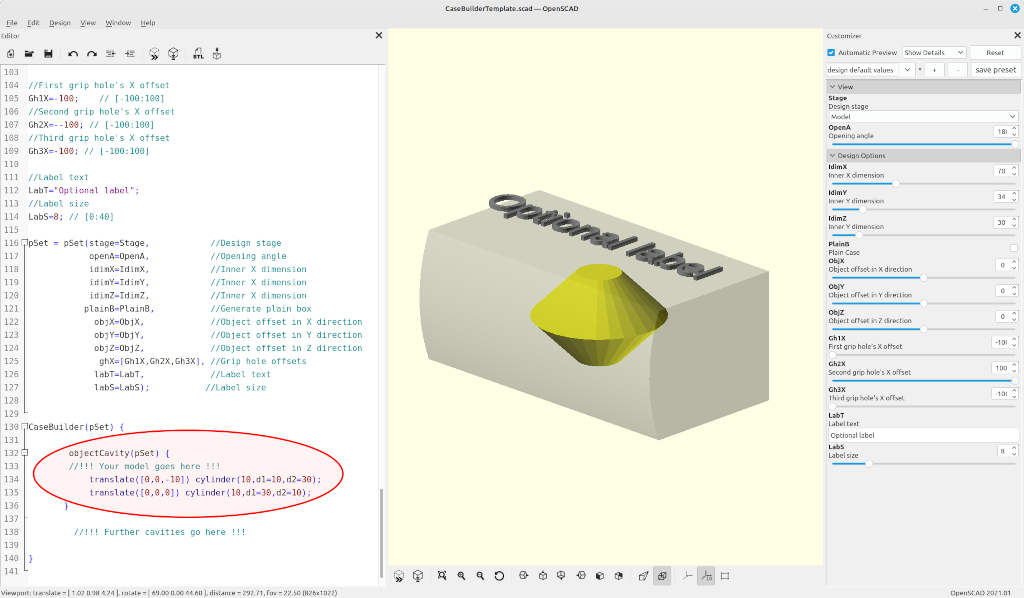The width and height of the screenshot is (1024, 598).
Task: Switch to Right view
Action: [x=523, y=576]
